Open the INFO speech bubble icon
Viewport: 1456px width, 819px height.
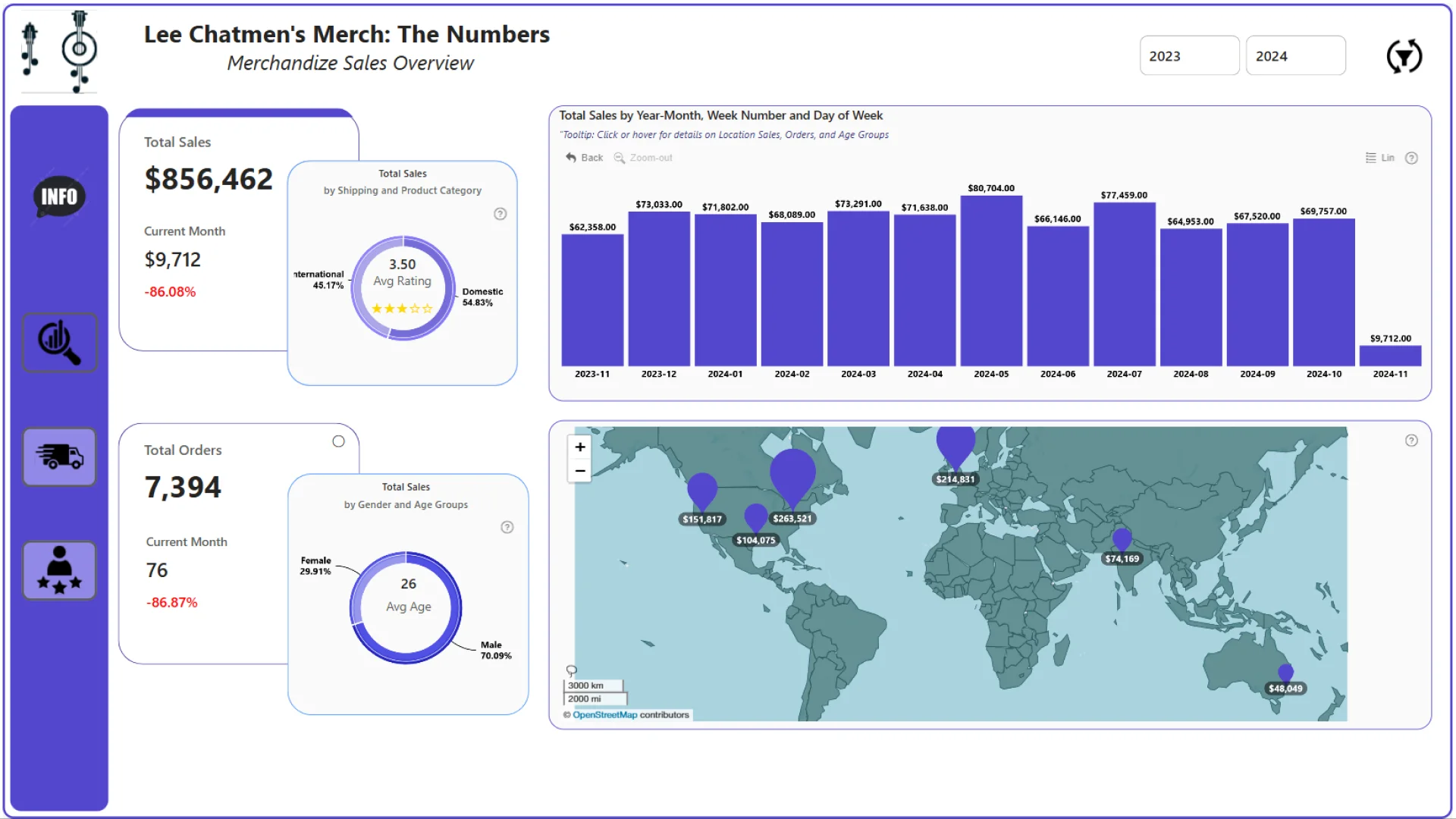(x=59, y=196)
